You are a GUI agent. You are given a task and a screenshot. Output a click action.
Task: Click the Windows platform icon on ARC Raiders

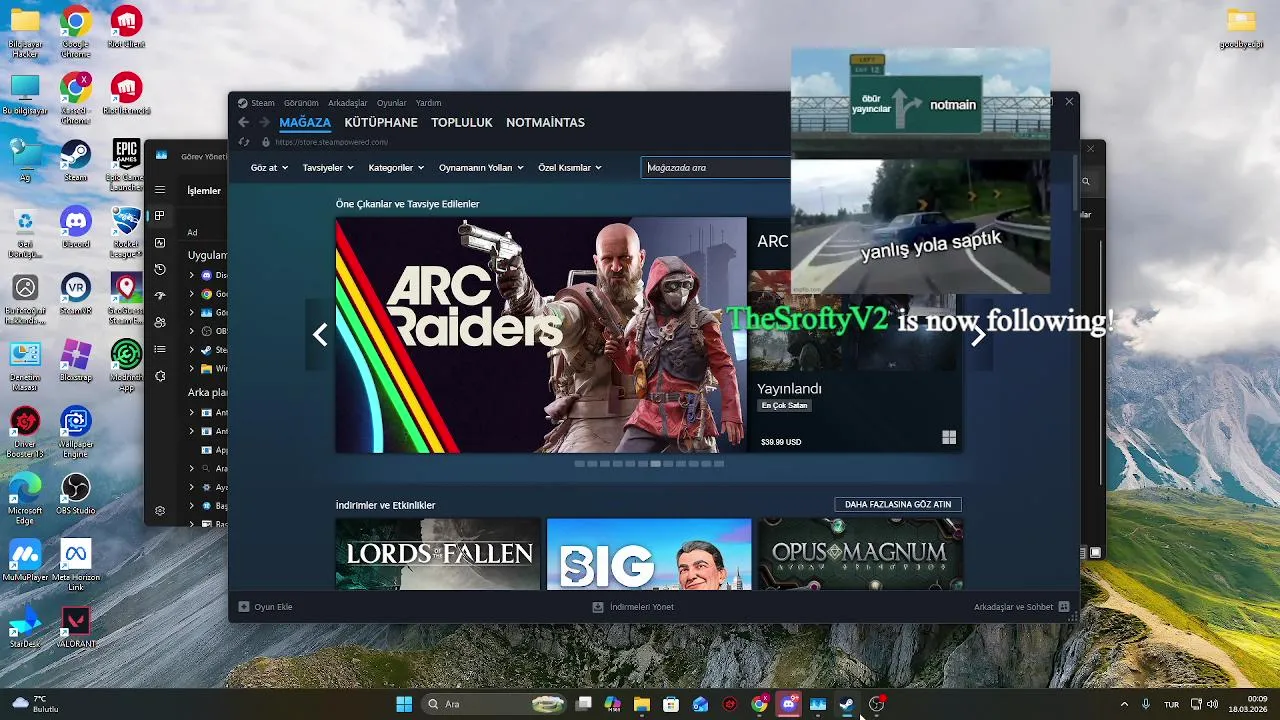coord(949,437)
